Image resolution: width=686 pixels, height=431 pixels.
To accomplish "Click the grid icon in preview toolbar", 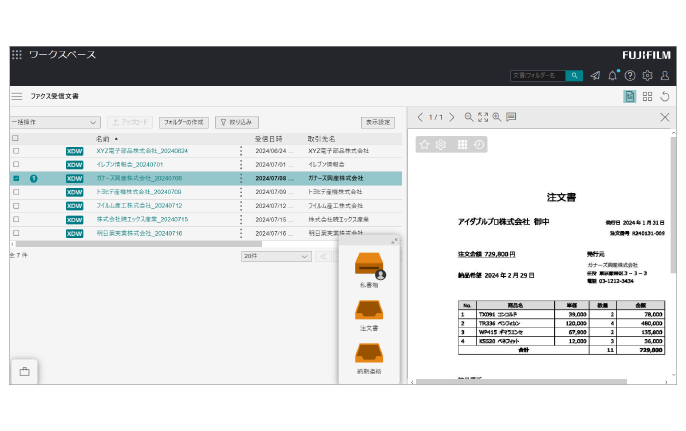I will tap(462, 145).
